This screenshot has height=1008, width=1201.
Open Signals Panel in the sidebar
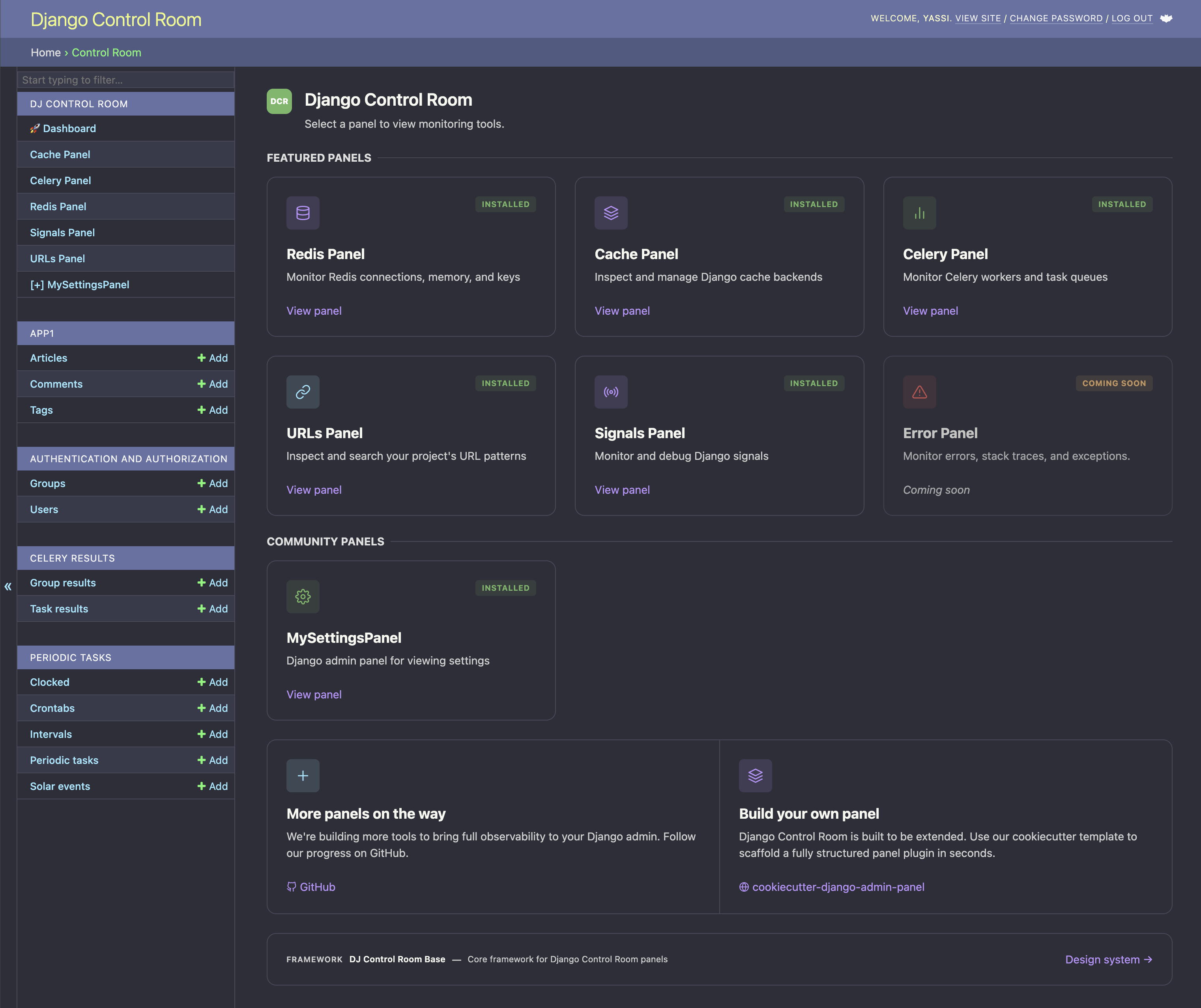click(62, 232)
